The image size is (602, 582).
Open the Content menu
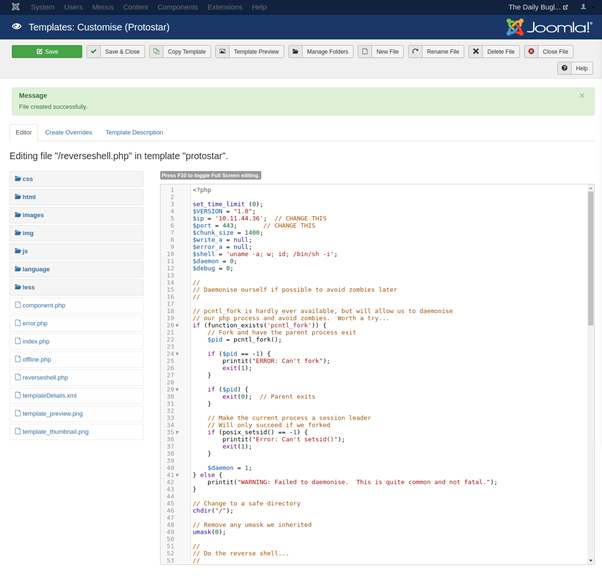point(136,7)
